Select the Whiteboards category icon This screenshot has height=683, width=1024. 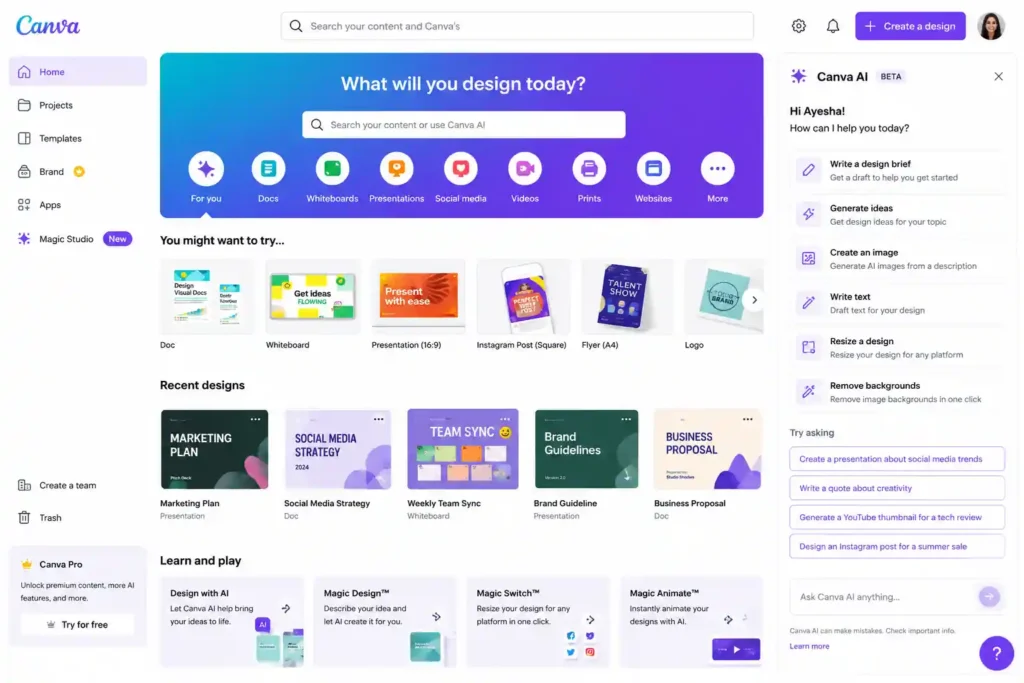[x=332, y=168]
